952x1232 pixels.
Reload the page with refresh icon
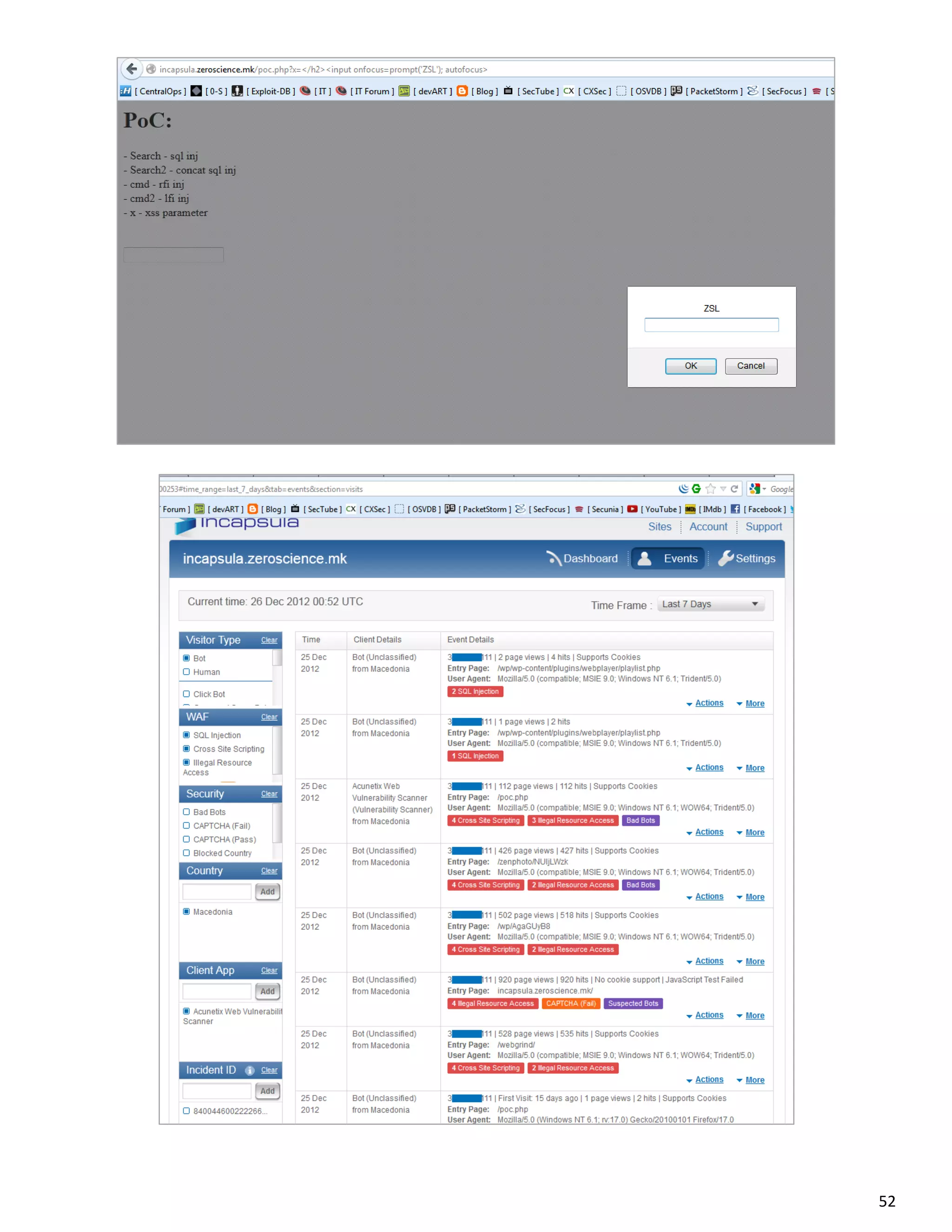coord(734,489)
